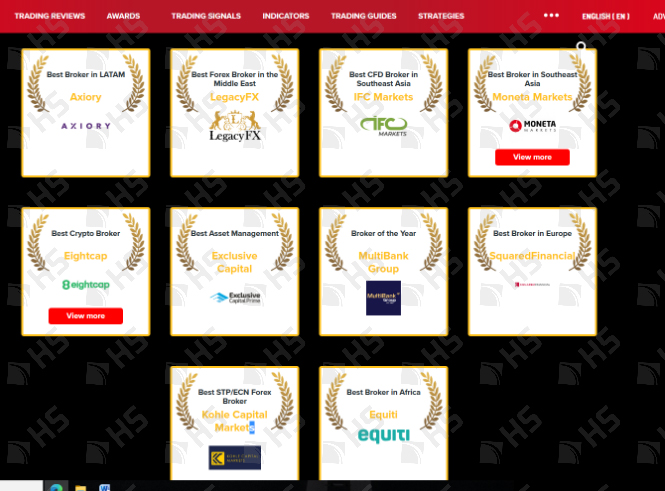Click the green eightcap logo
665x491 pixels.
point(86,285)
